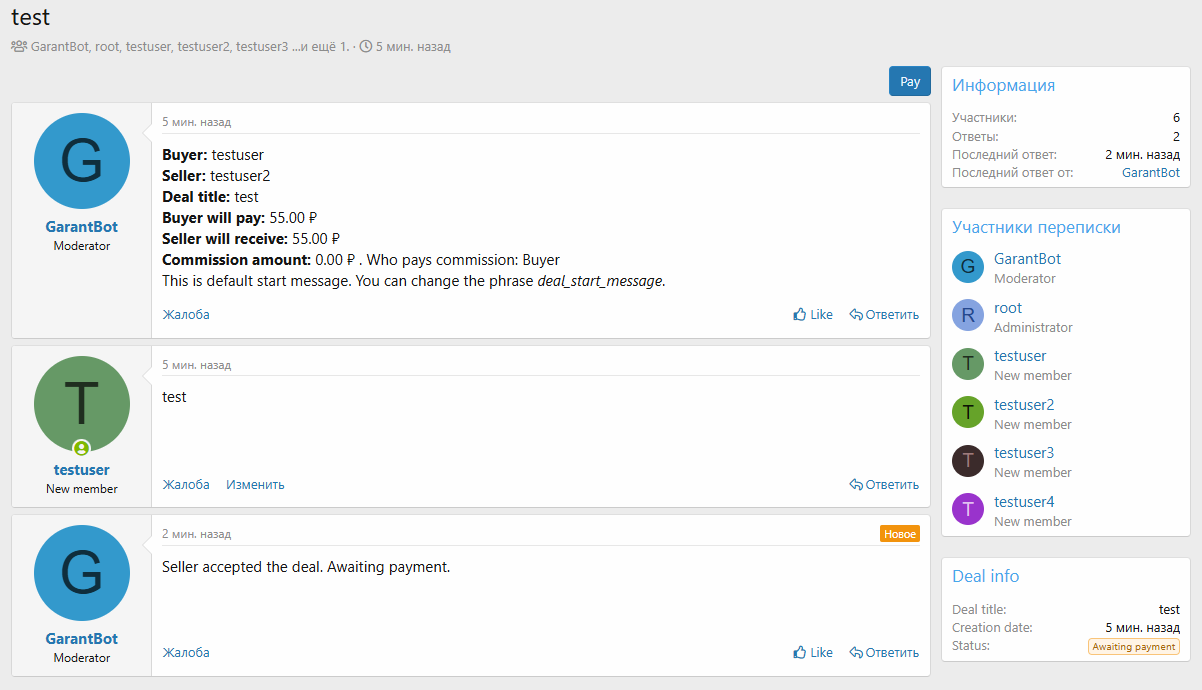Image resolution: width=1202 pixels, height=690 pixels.
Task: Click root's avatar in participants list
Action: 967,315
